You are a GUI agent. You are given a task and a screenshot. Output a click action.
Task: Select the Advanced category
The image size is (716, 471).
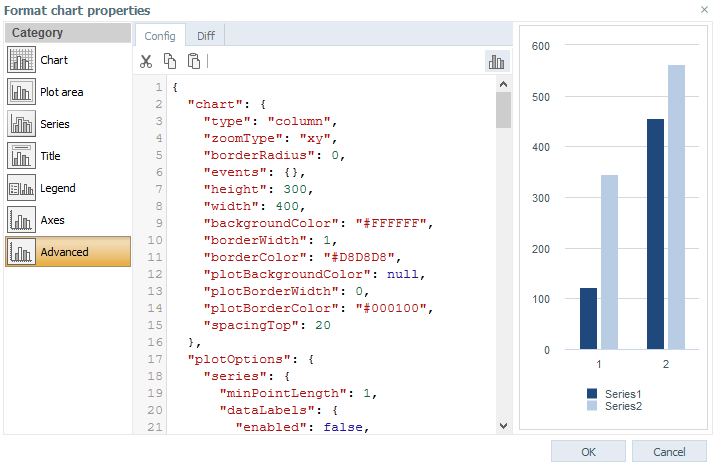pyautogui.click(x=68, y=252)
